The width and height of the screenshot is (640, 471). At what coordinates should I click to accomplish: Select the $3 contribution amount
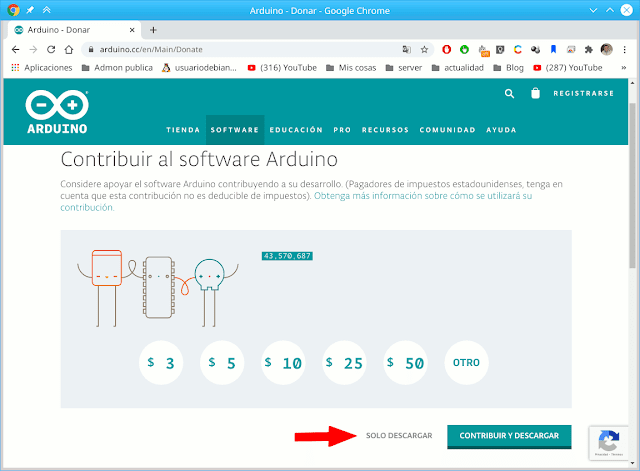point(161,362)
